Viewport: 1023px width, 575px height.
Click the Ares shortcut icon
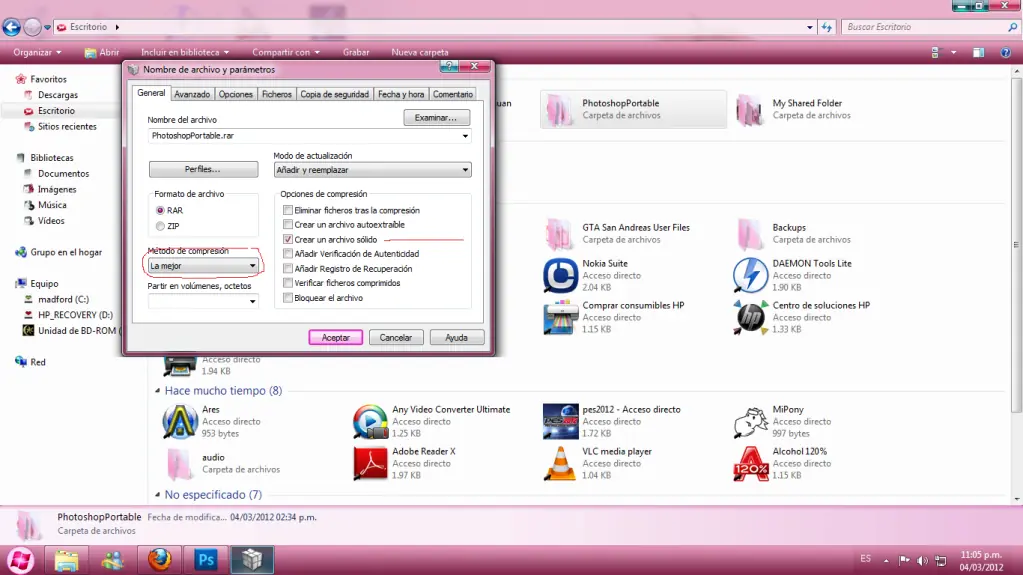click(x=180, y=422)
